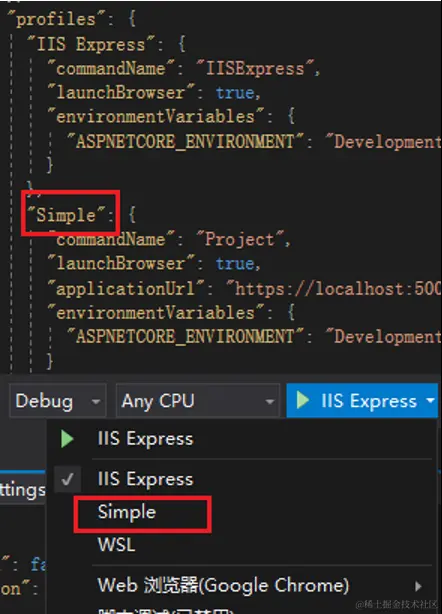Click the submenu arrow beside Google Chrome
Viewport: 442px width, 614px height.
[418, 586]
